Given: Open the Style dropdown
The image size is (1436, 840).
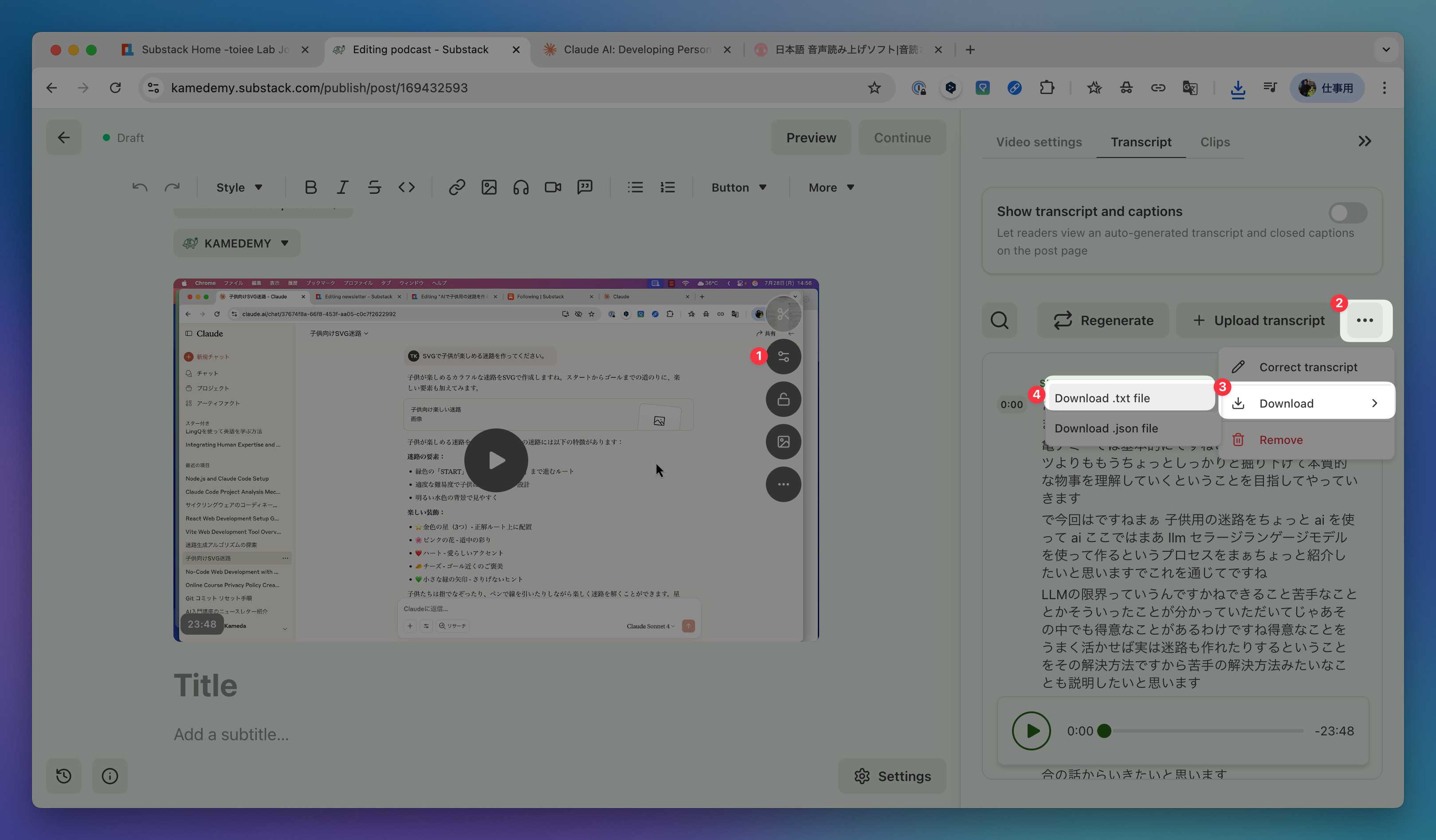Looking at the screenshot, I should (239, 188).
